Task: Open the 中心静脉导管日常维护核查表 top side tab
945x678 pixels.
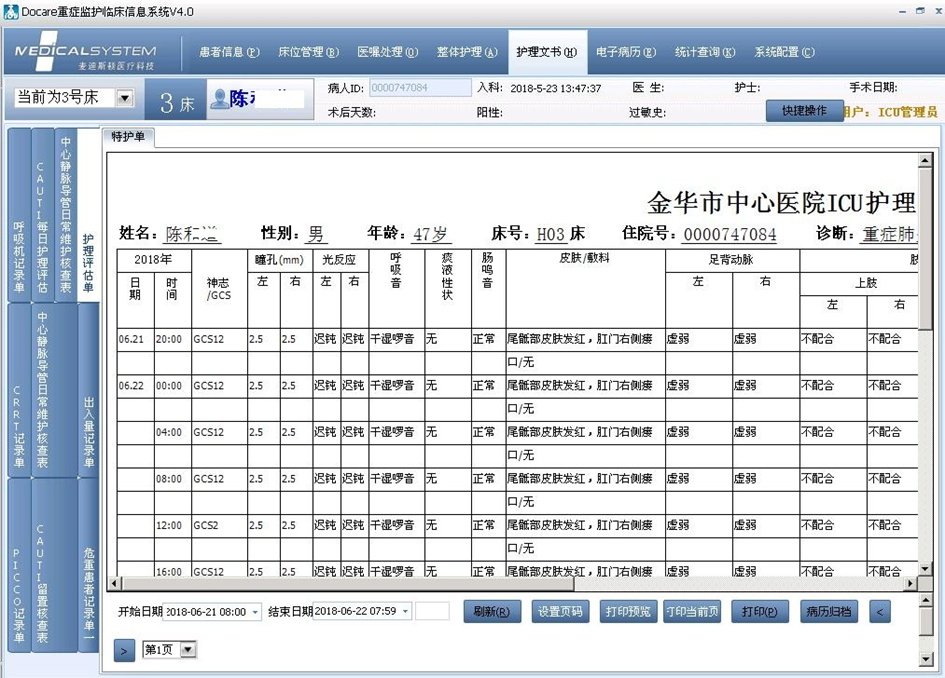Action: (66, 214)
